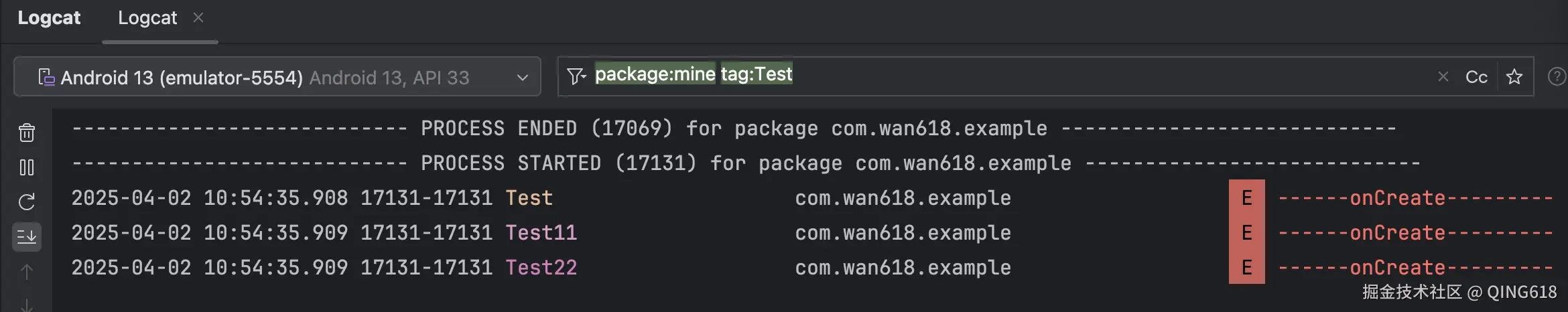Click red E level badge on Test row
This screenshot has width=1568, height=312.
pos(1246,198)
